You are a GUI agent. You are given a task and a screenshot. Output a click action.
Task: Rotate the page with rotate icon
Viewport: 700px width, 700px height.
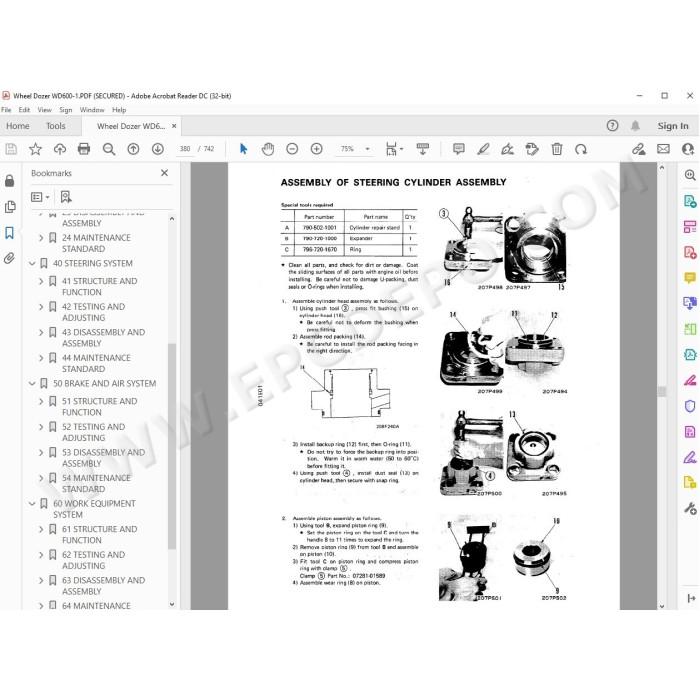coord(581,149)
